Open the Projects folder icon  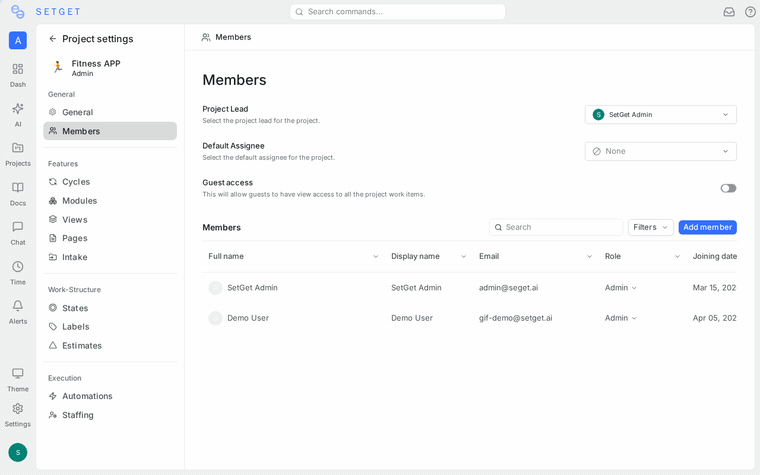click(18, 148)
